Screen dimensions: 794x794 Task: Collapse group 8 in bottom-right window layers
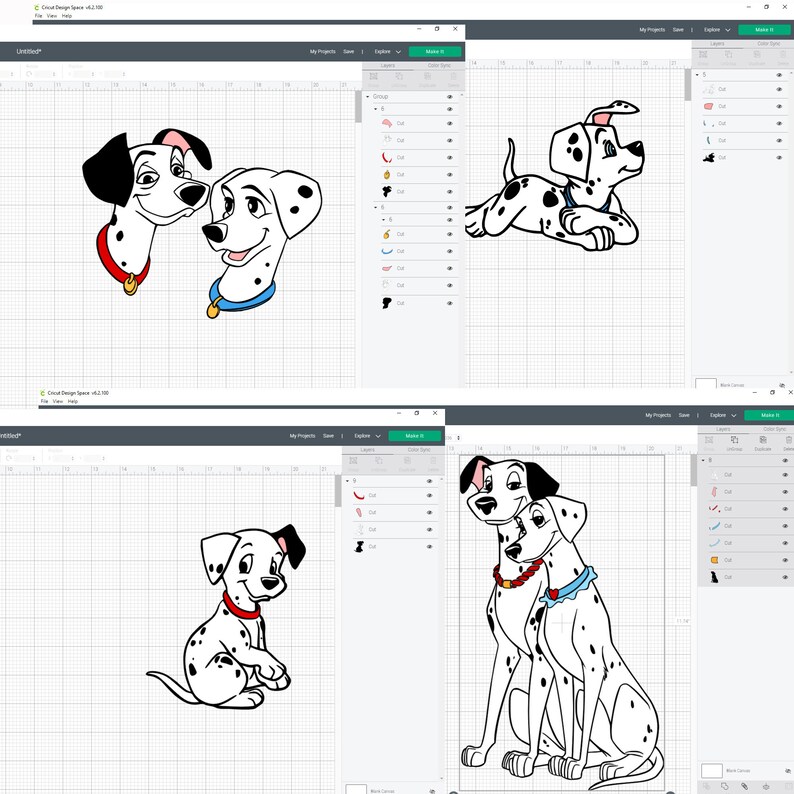point(703,460)
